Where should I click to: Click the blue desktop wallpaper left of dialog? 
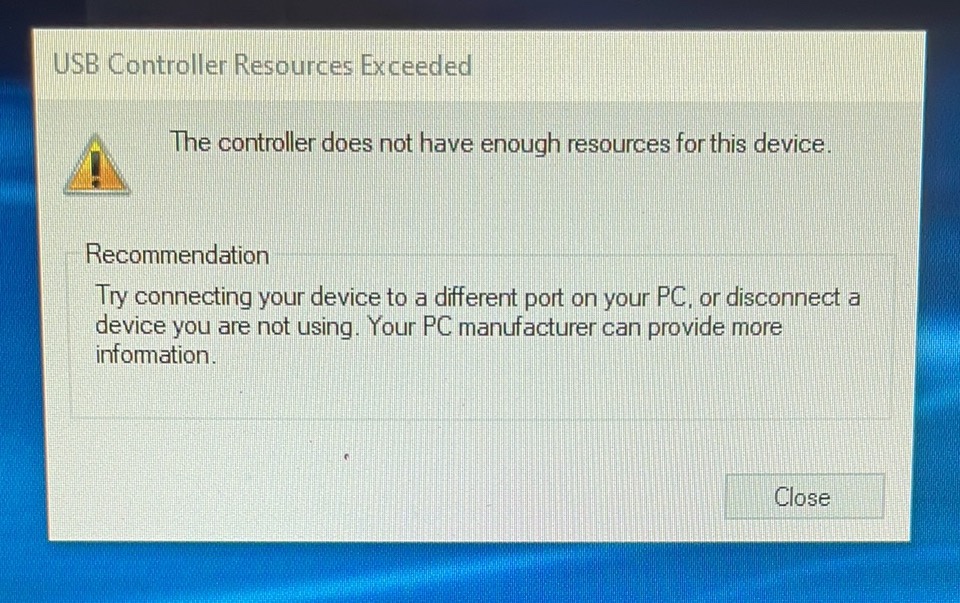click(x=15, y=306)
